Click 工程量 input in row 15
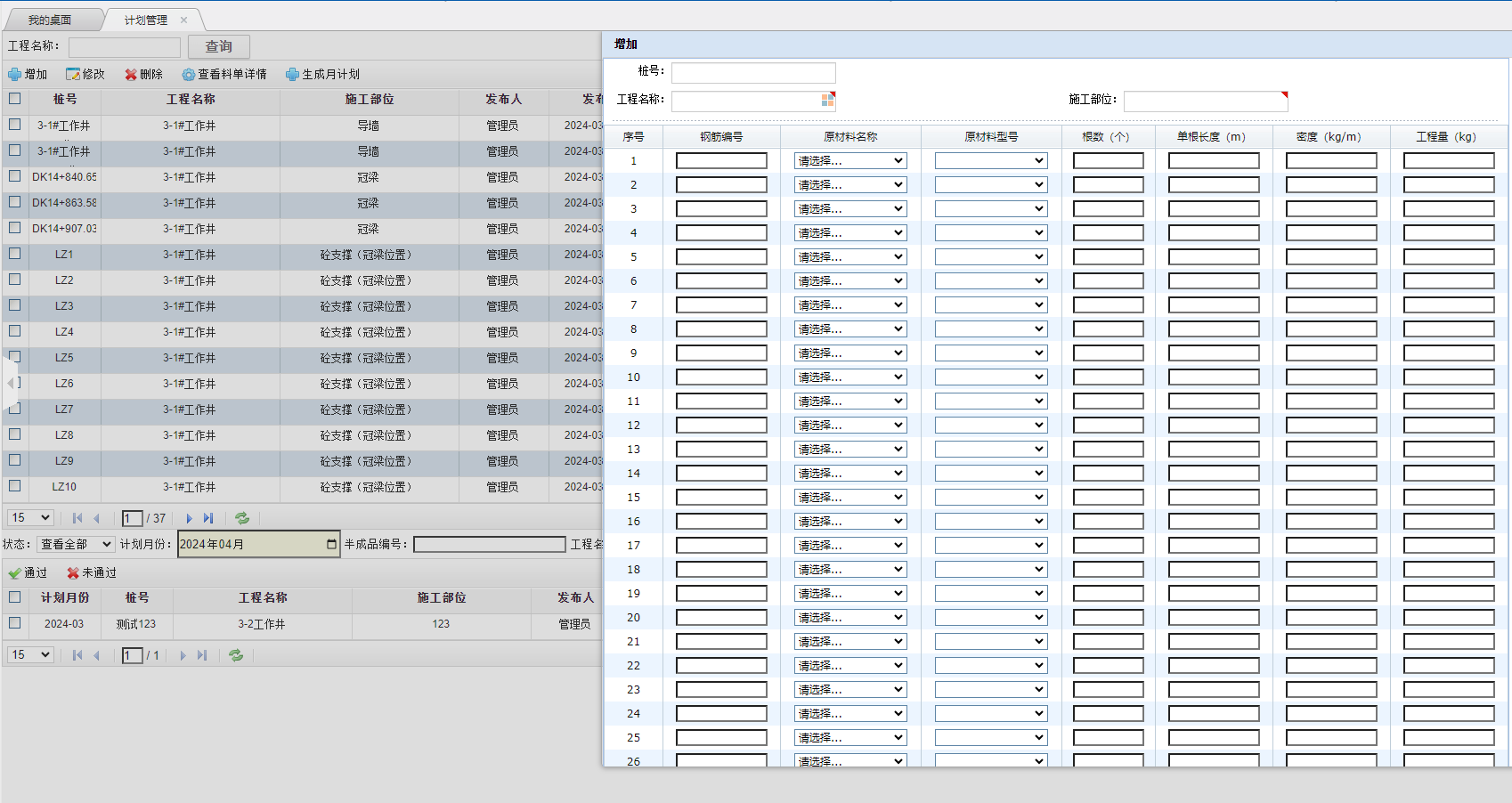This screenshot has height=803, width=1512. coord(1449,498)
